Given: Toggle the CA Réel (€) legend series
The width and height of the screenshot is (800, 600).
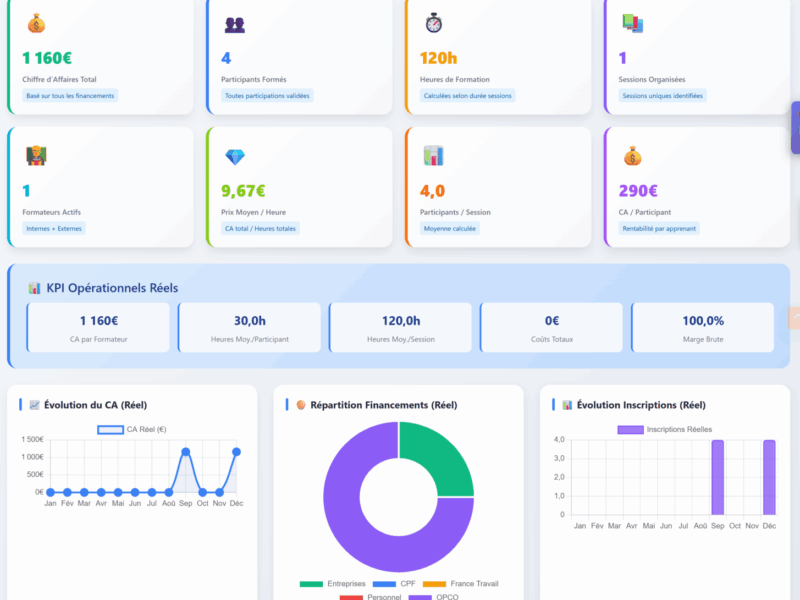Looking at the screenshot, I should coord(131,429).
